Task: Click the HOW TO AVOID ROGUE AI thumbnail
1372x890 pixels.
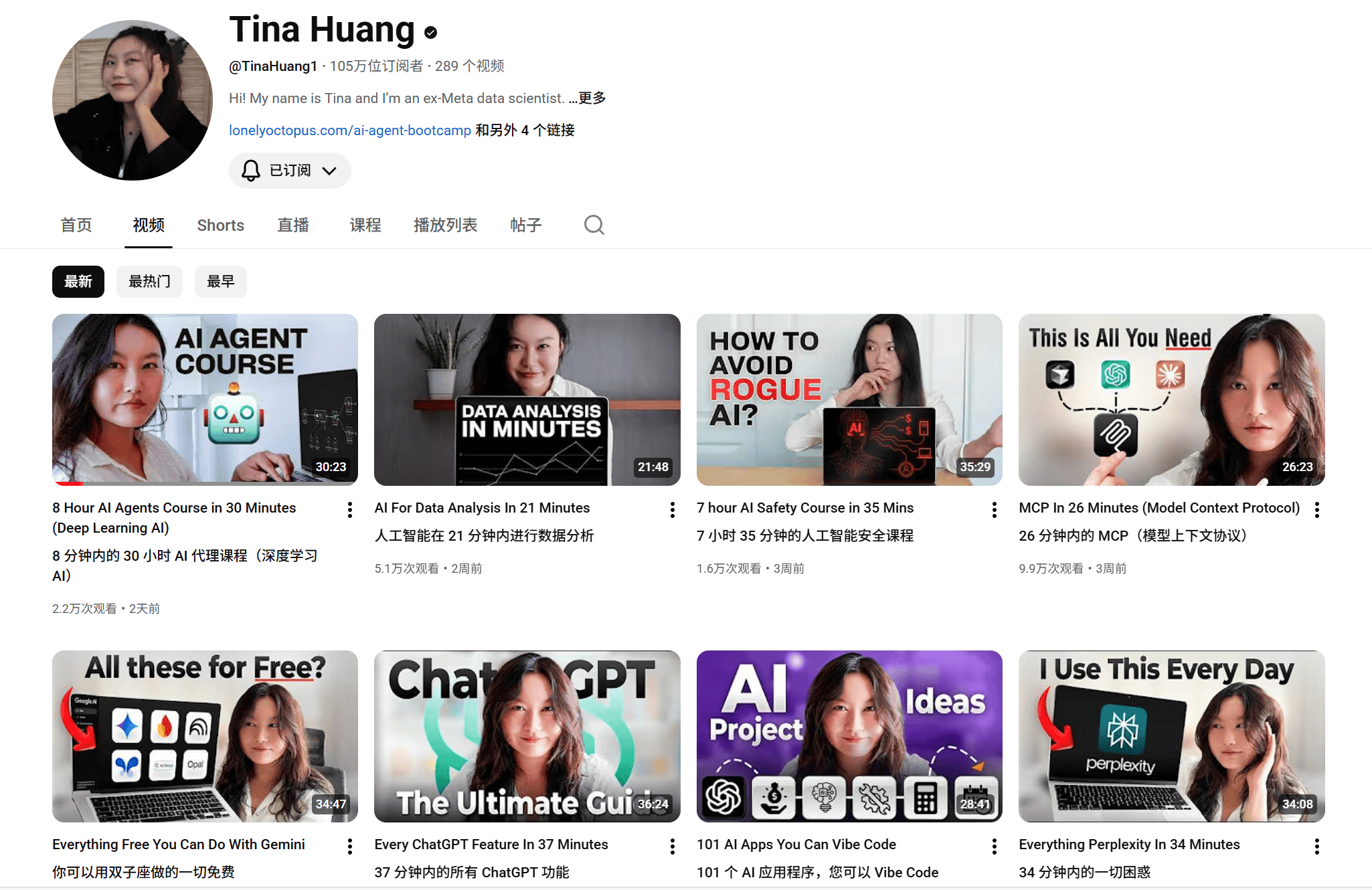Action: click(x=849, y=399)
